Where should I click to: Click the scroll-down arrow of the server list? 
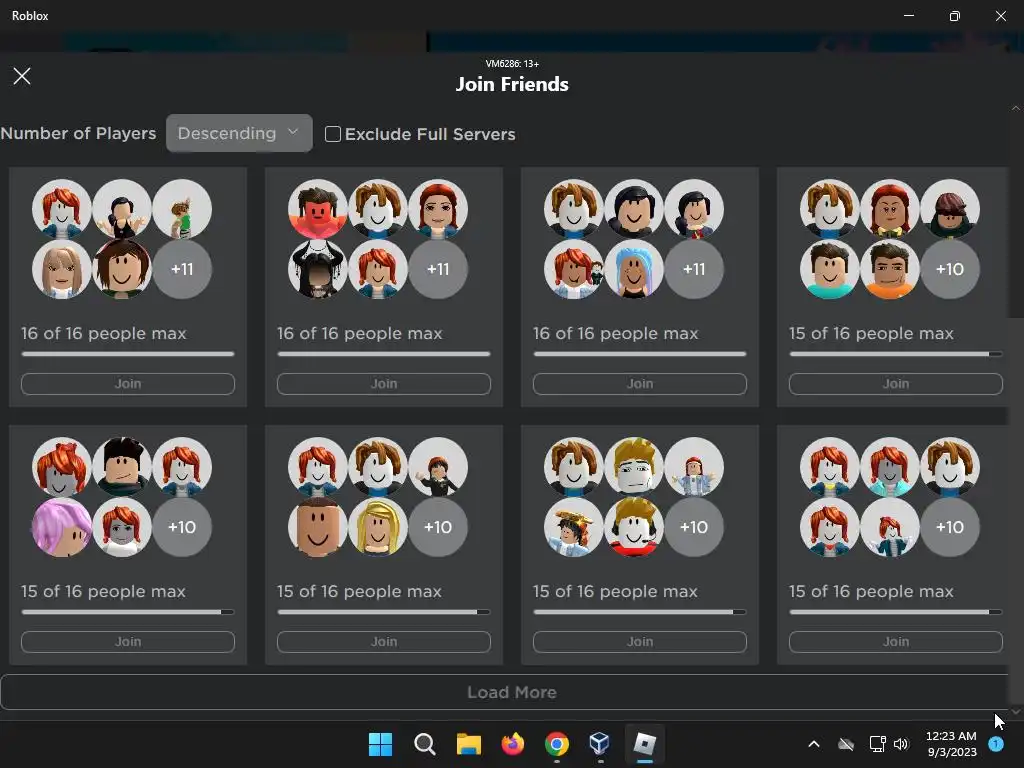(1016, 711)
